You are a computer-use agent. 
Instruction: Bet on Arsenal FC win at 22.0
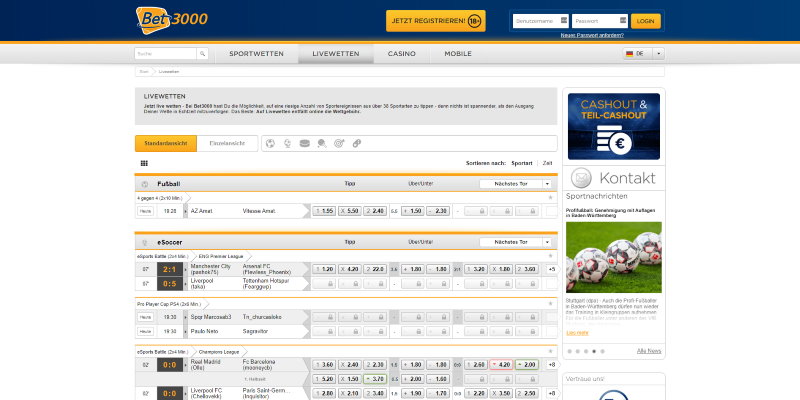(x=375, y=269)
